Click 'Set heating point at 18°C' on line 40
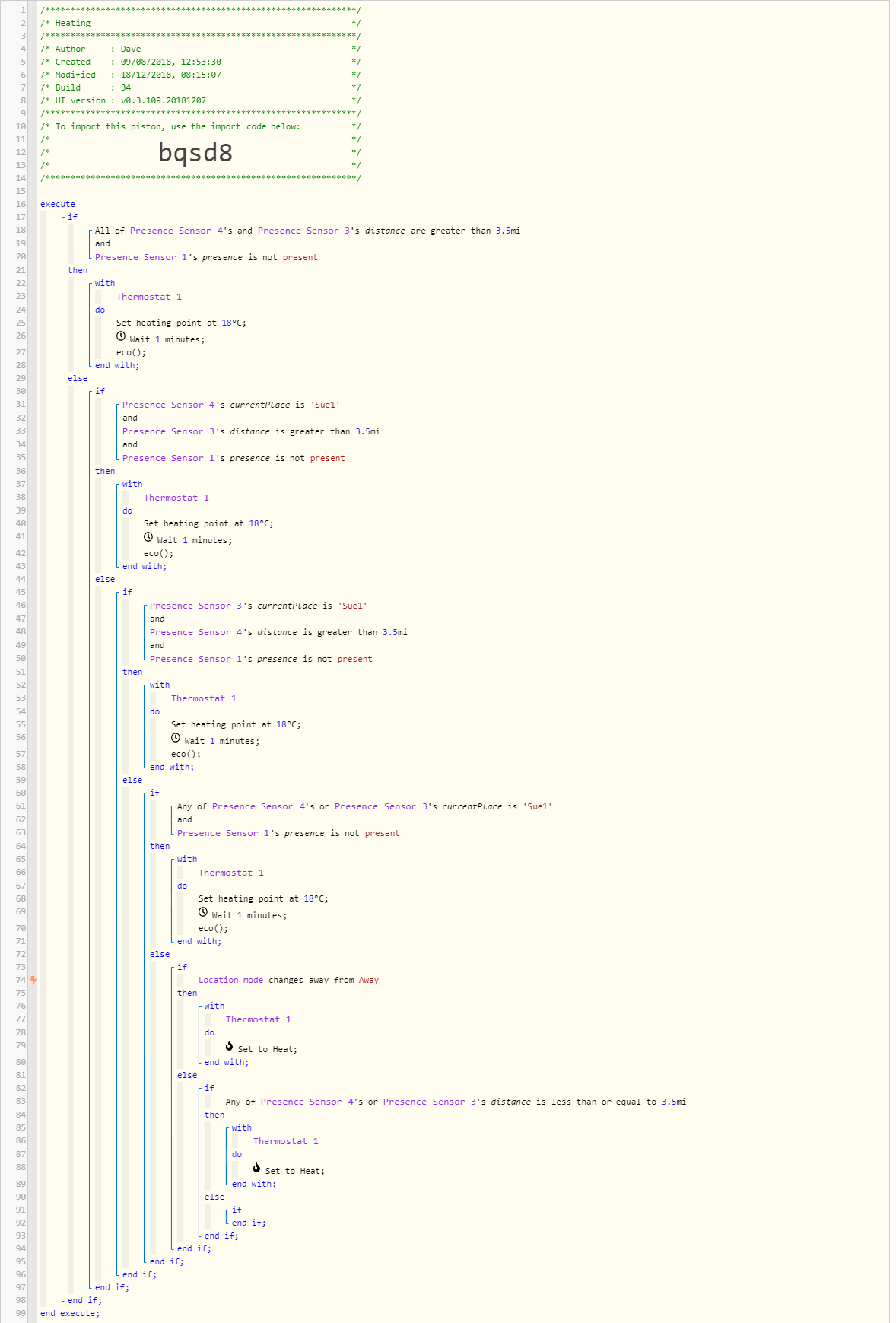 click(208, 523)
